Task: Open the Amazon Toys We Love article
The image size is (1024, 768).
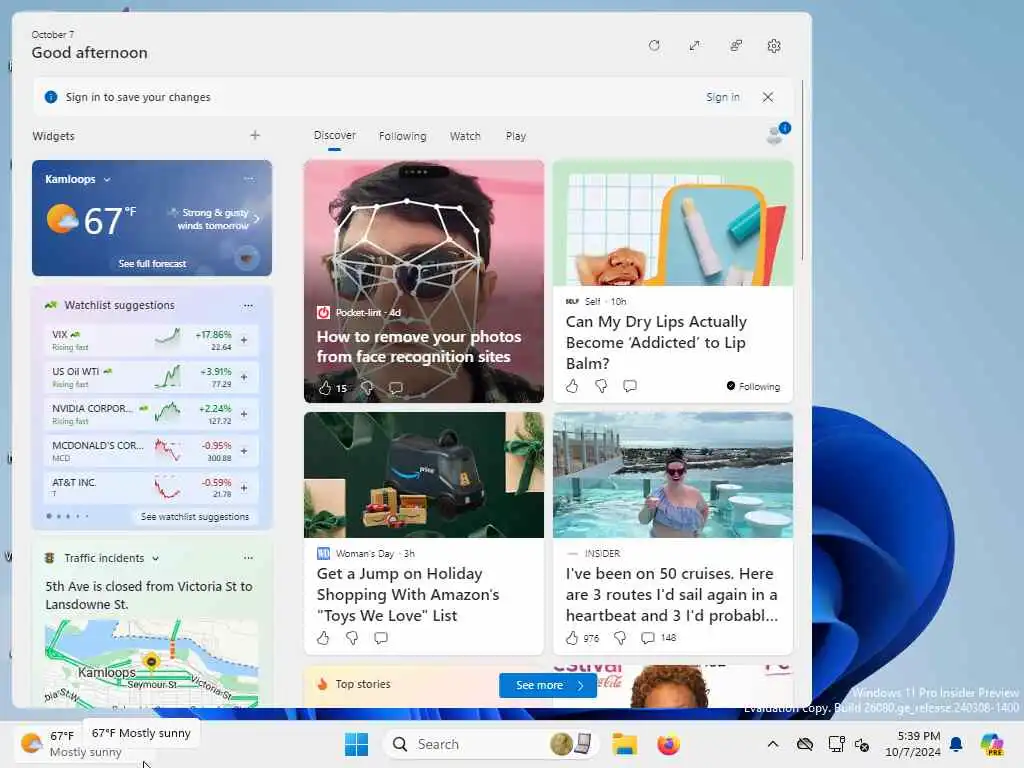Action: click(408, 594)
